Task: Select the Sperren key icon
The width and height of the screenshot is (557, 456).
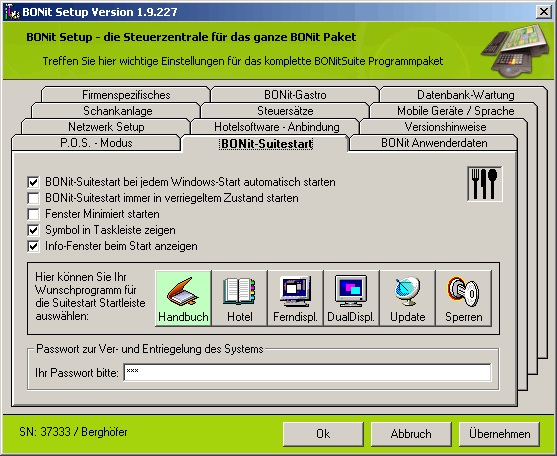Action: [x=464, y=298]
